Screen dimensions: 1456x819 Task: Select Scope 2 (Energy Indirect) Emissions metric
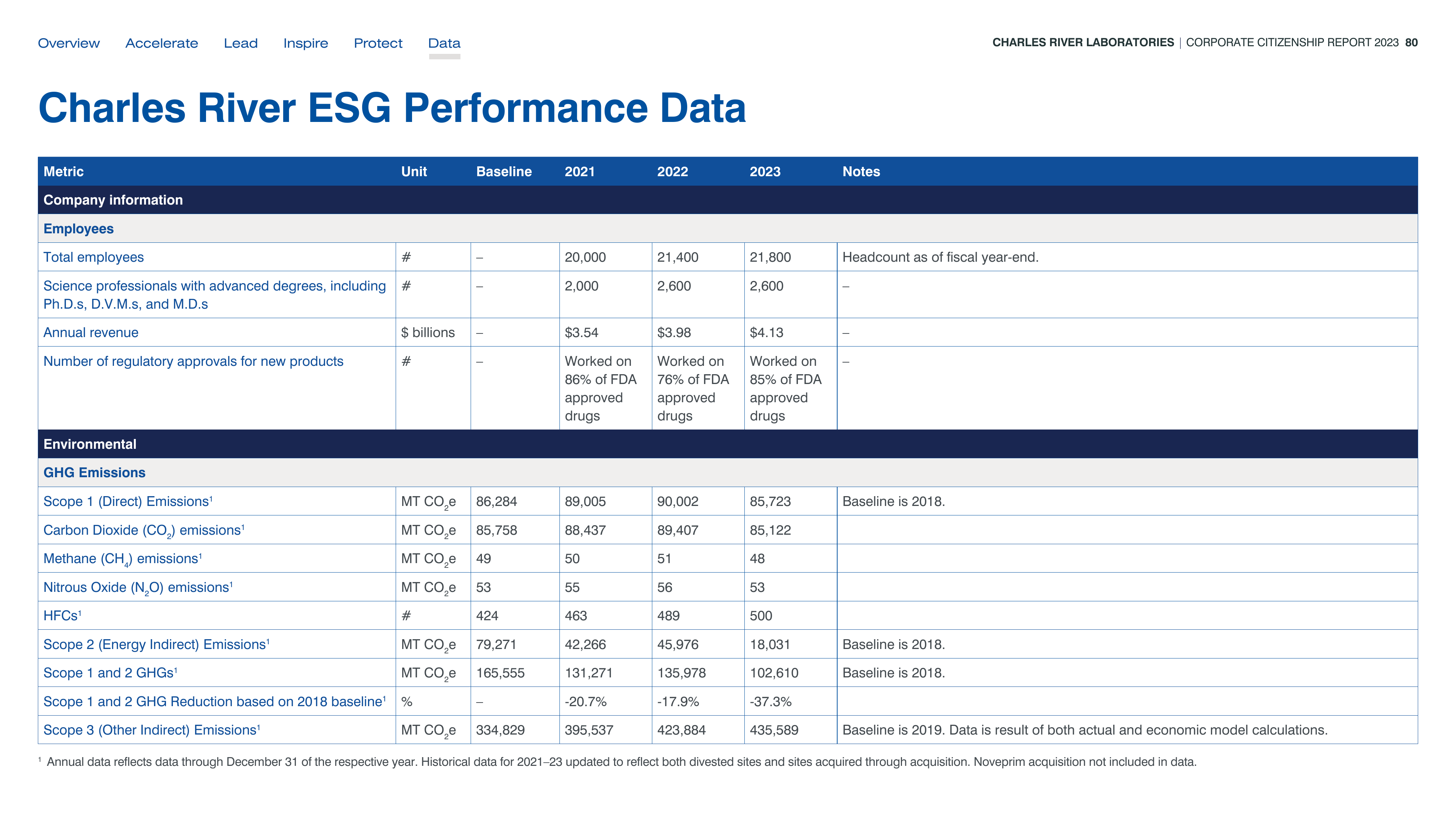[x=156, y=644]
